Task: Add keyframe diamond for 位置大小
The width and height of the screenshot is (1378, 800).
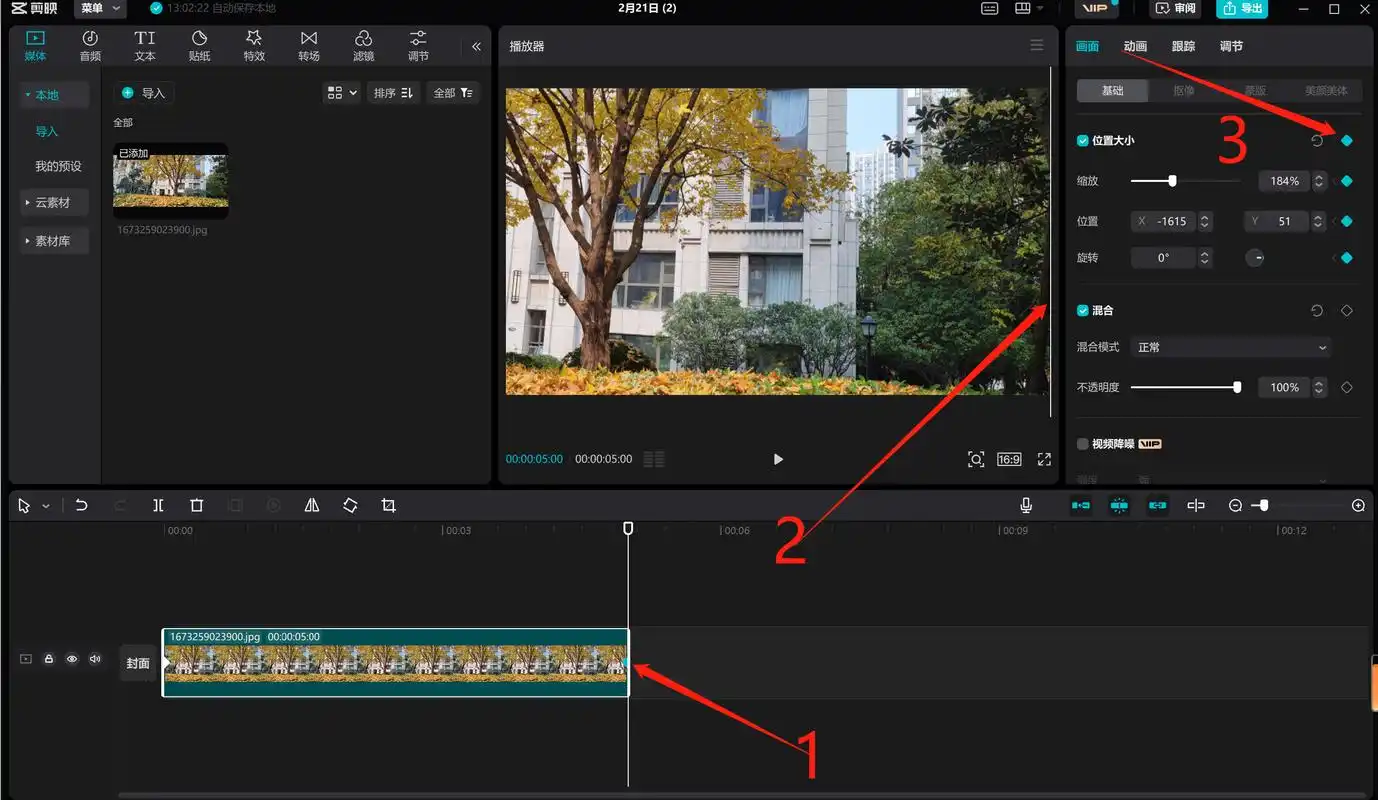Action: click(1347, 141)
